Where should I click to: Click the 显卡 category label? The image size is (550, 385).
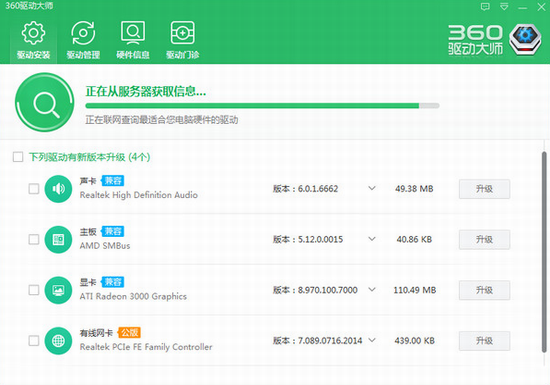(x=88, y=282)
